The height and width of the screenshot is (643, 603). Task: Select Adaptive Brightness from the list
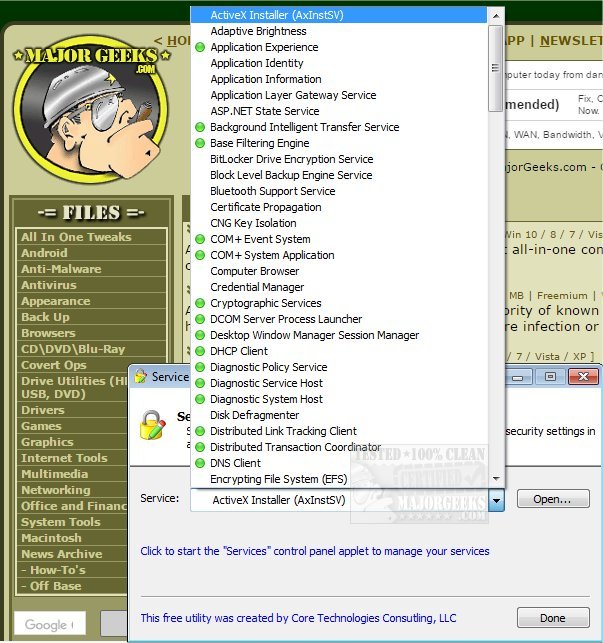click(339, 31)
